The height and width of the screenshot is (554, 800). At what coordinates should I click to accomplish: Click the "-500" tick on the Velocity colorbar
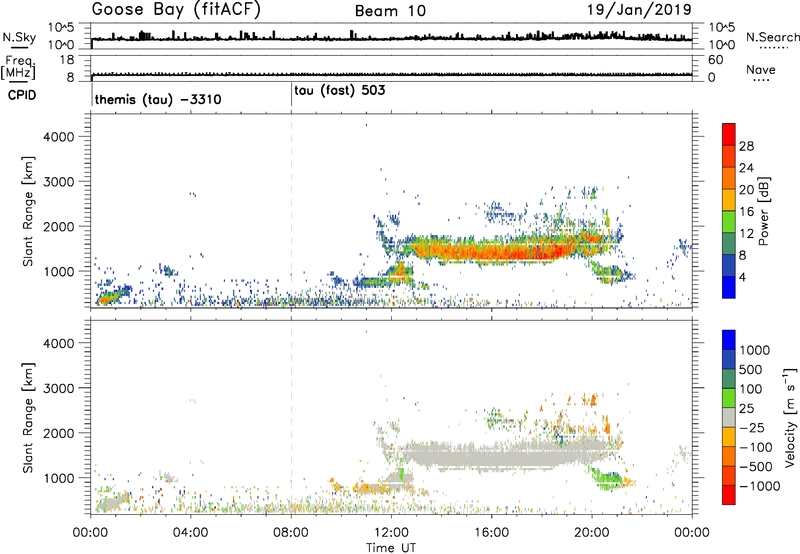click(x=755, y=466)
